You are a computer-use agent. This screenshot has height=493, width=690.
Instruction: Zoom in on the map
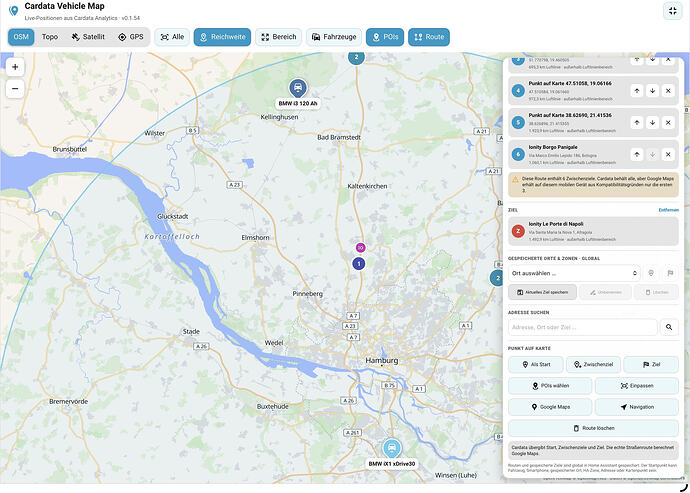coord(15,67)
